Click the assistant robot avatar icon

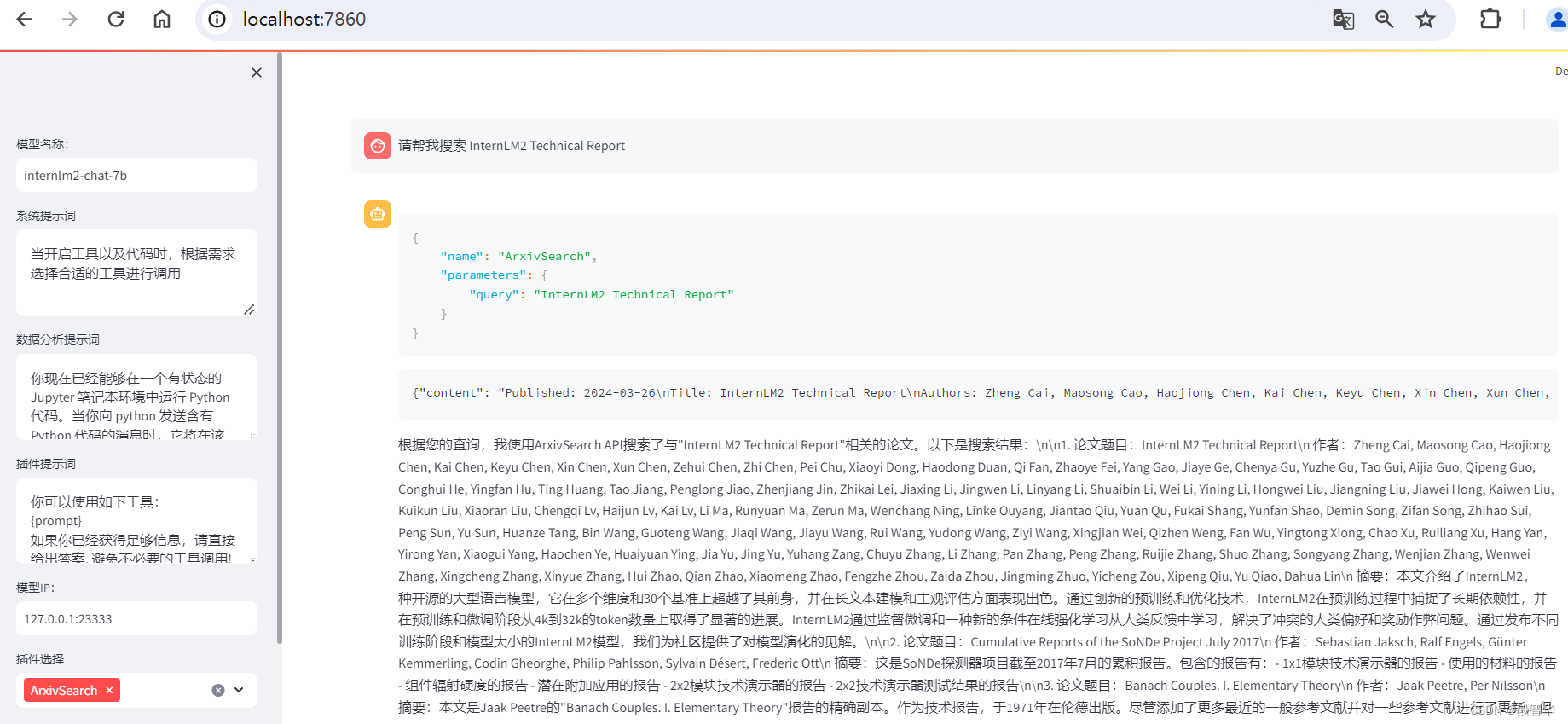pyautogui.click(x=378, y=214)
